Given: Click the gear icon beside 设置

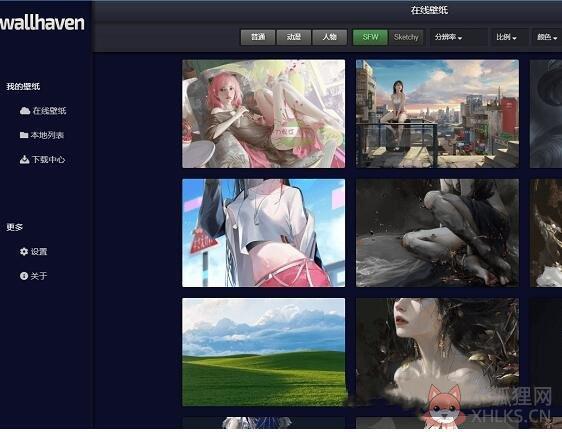Looking at the screenshot, I should coord(24,251).
